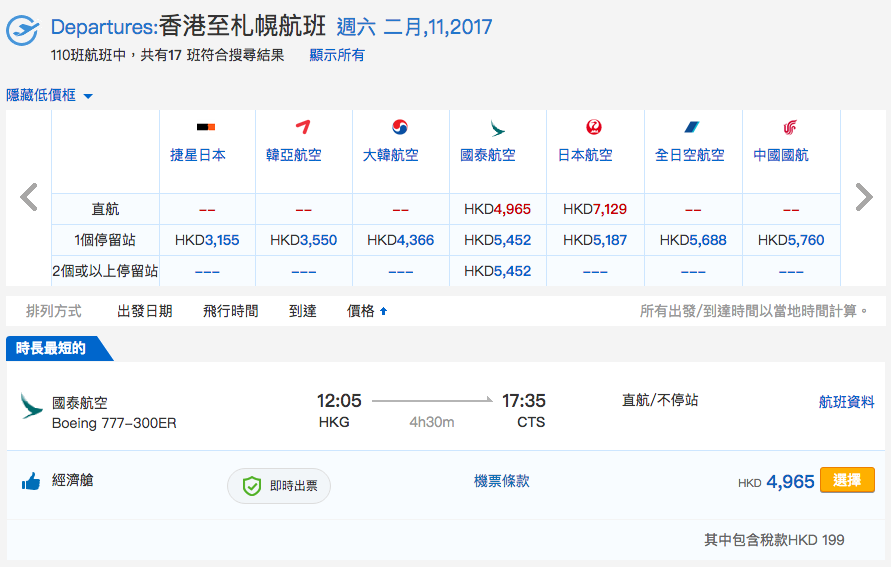Screen dimensions: 891x567
Task: Collapse the 隱藏低價框 low price box
Action: click(49, 95)
